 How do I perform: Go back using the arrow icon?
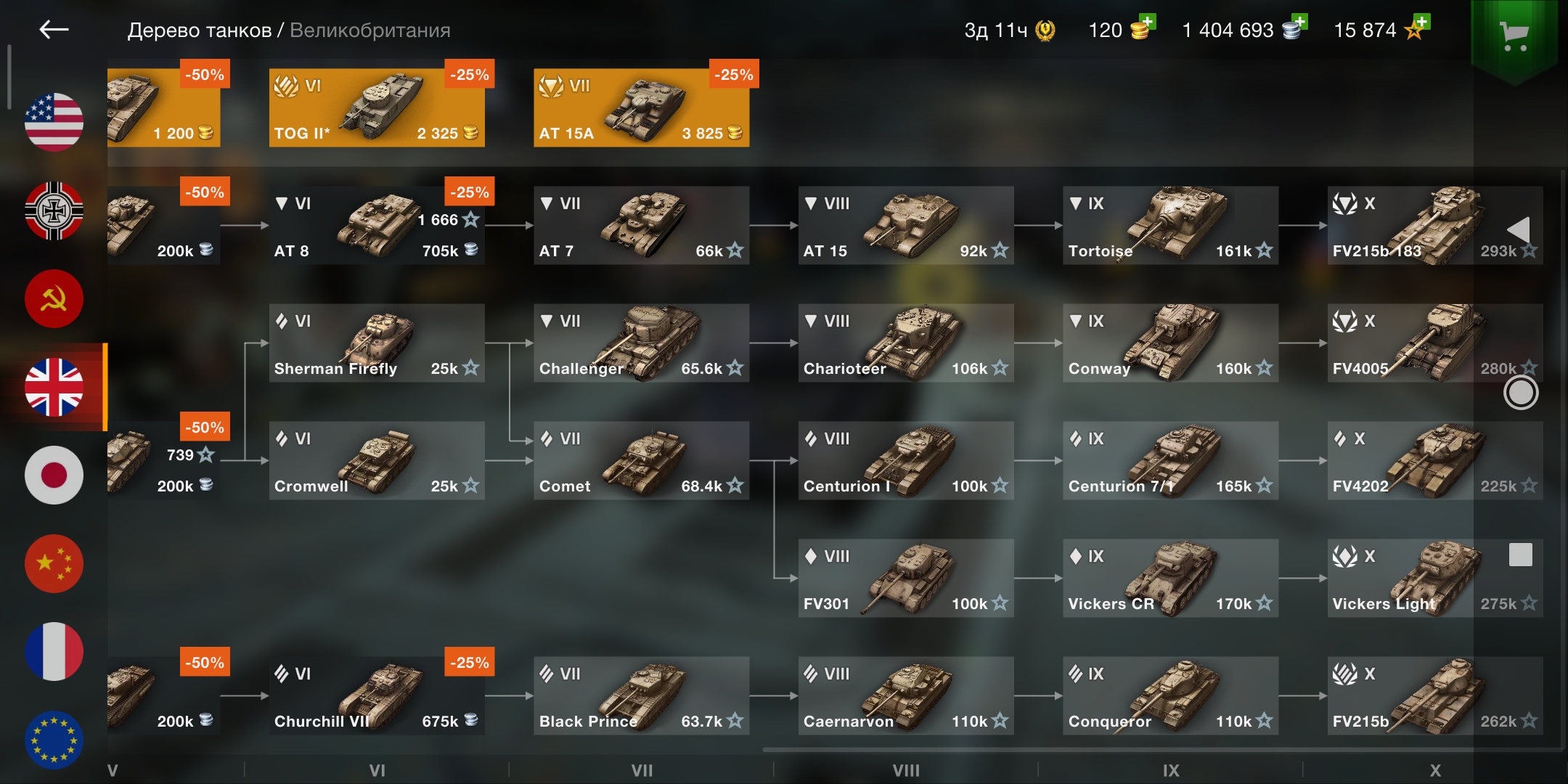pyautogui.click(x=54, y=29)
